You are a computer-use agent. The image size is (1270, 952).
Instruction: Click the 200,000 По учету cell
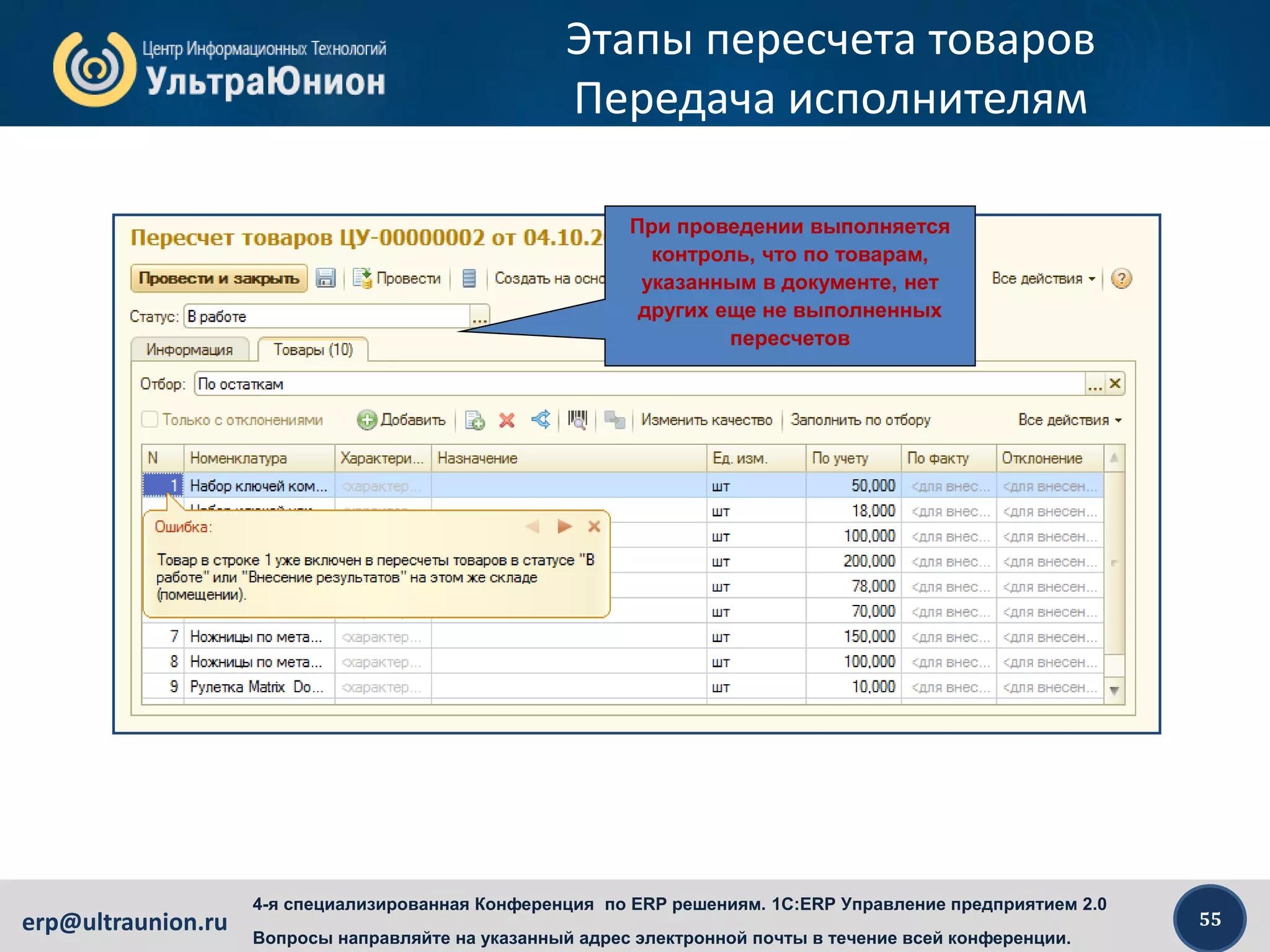[853, 562]
